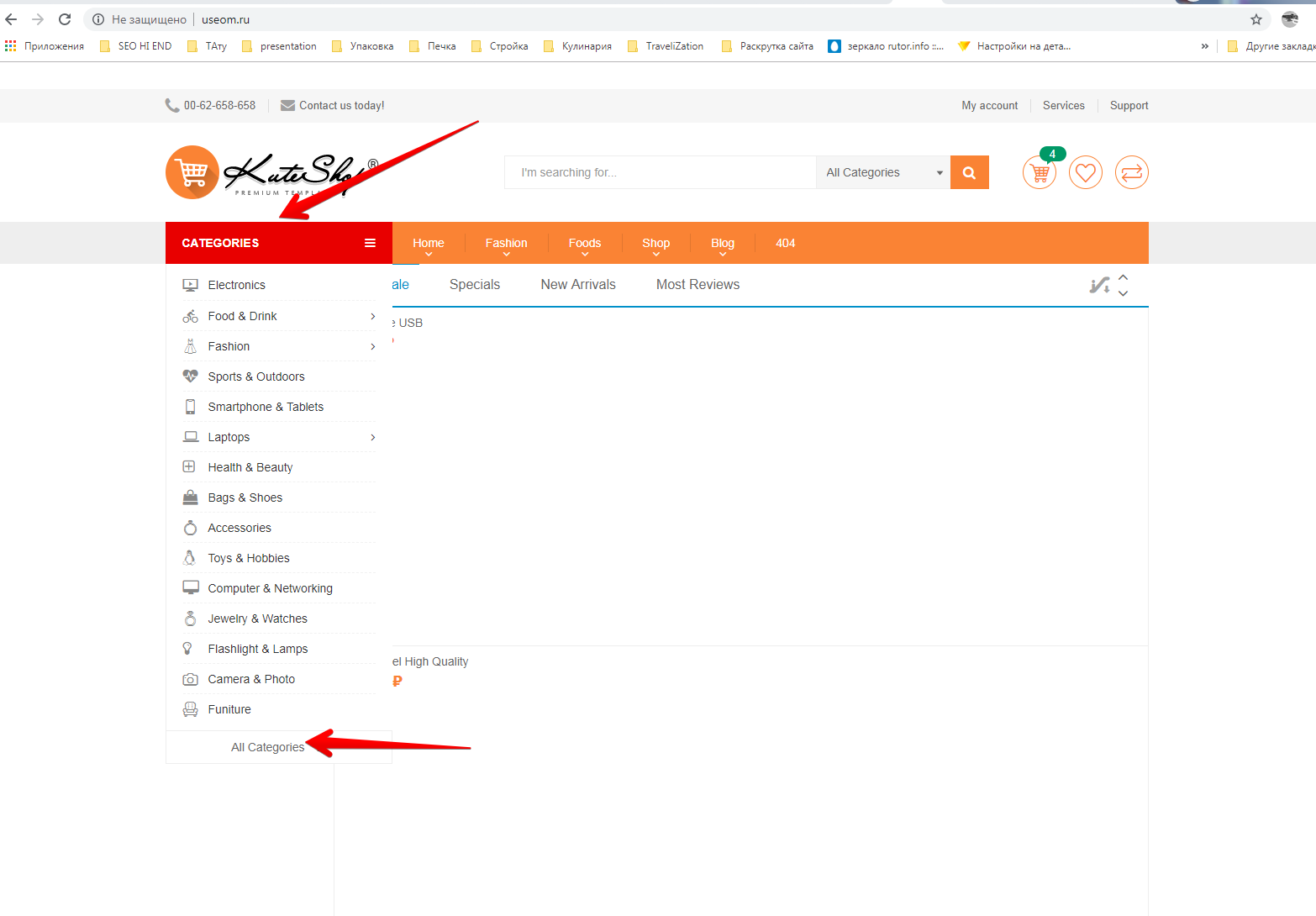Click the Health & Beauty plus icon

click(x=189, y=466)
